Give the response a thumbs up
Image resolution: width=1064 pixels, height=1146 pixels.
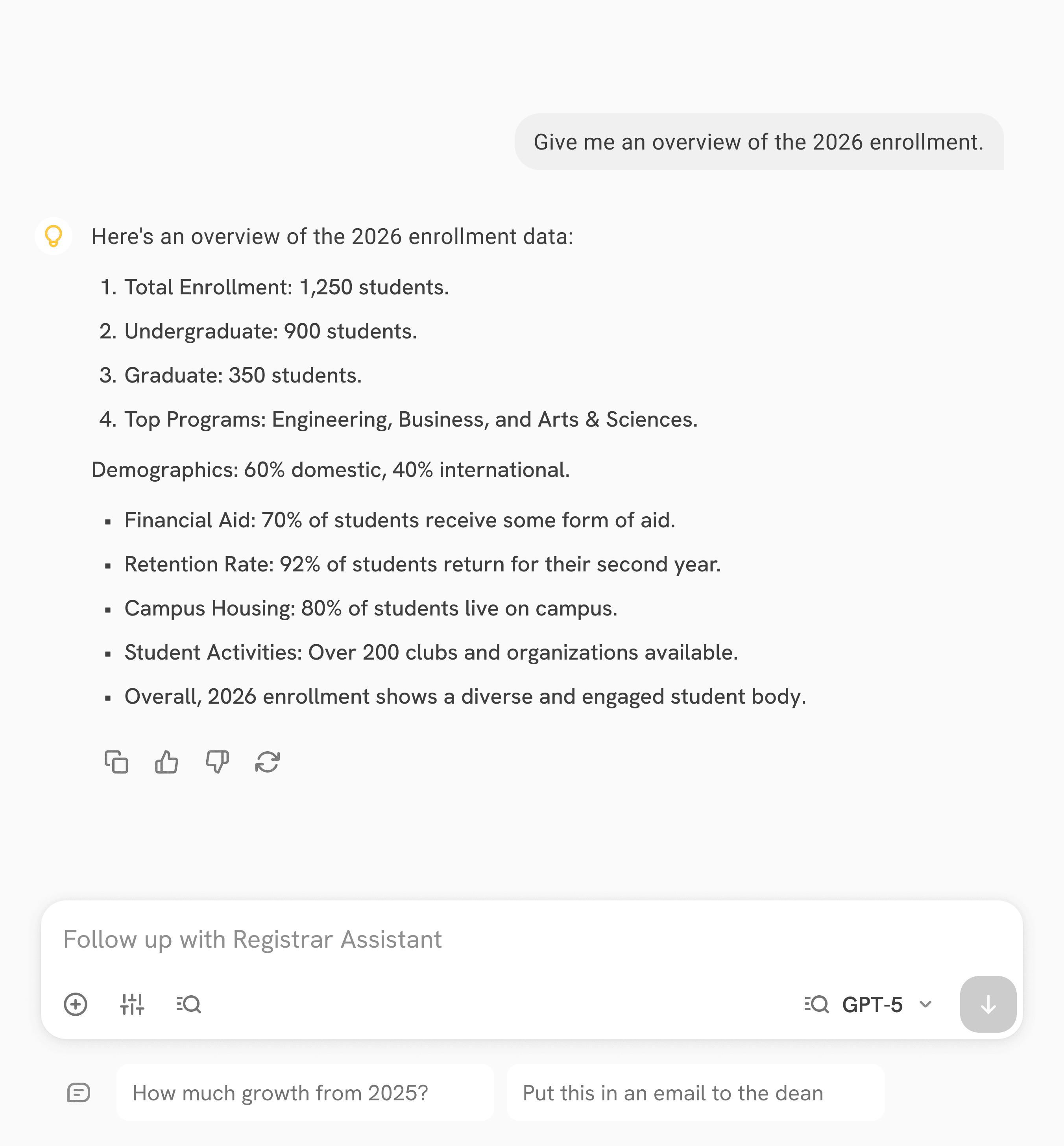[166, 762]
